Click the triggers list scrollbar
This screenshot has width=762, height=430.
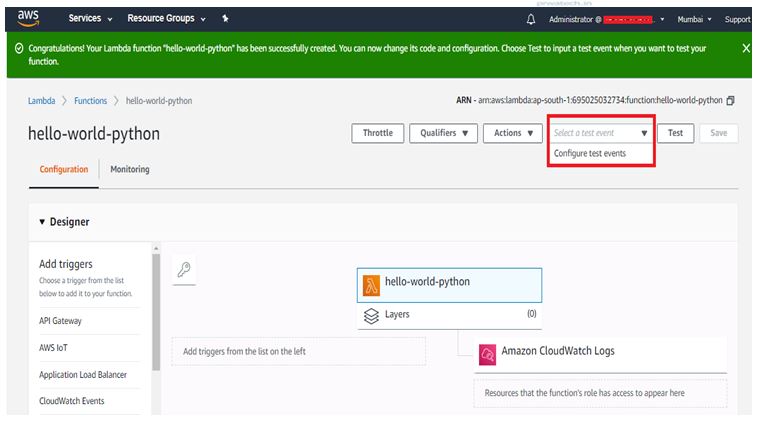(x=156, y=312)
